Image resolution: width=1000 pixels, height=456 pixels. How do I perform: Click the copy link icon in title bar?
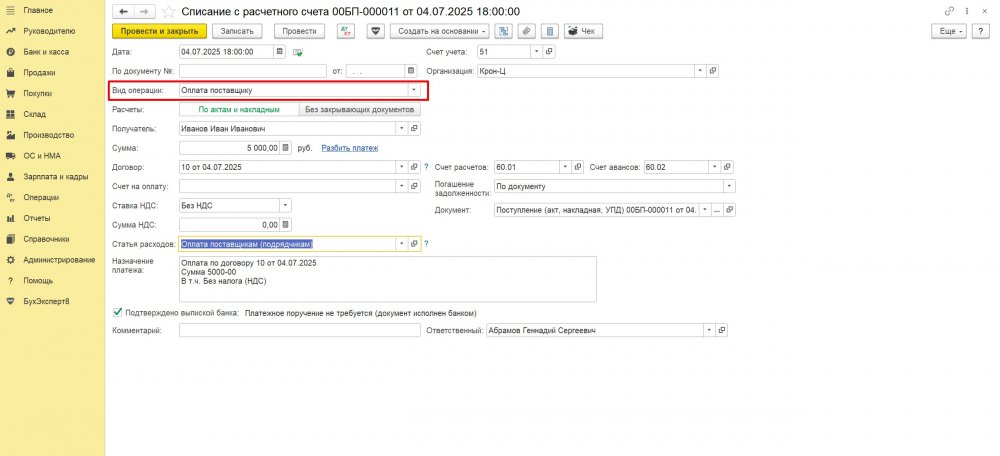[x=949, y=11]
